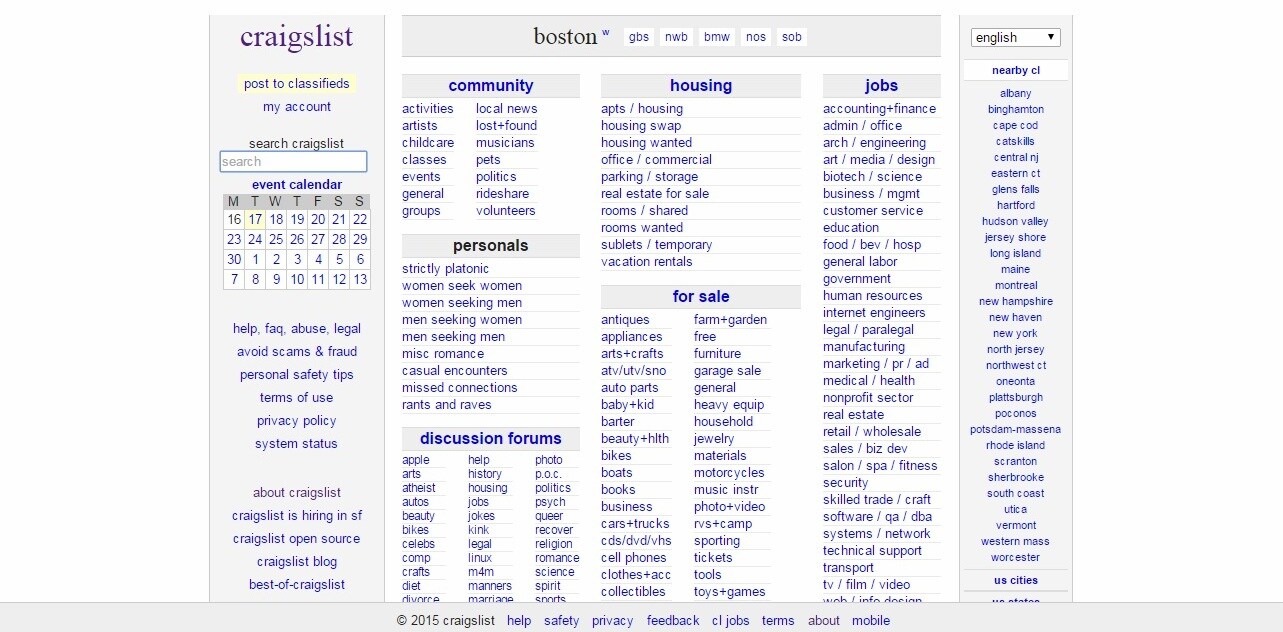This screenshot has width=1283, height=632.
Task: Click the search craigslist input field
Action: point(293,161)
